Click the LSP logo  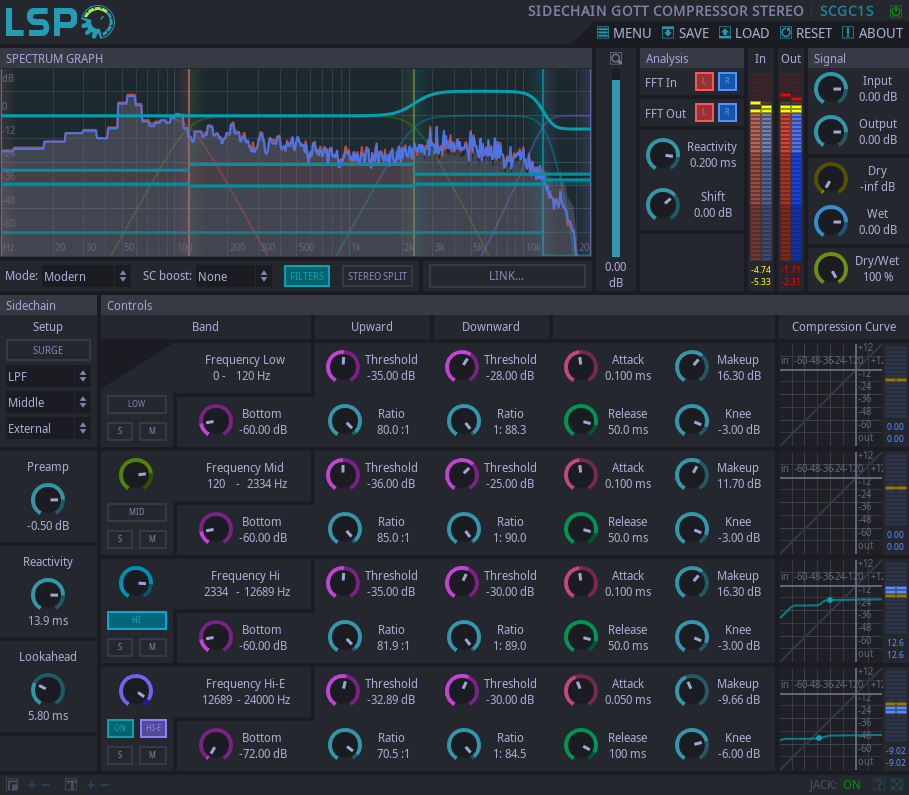[60, 22]
